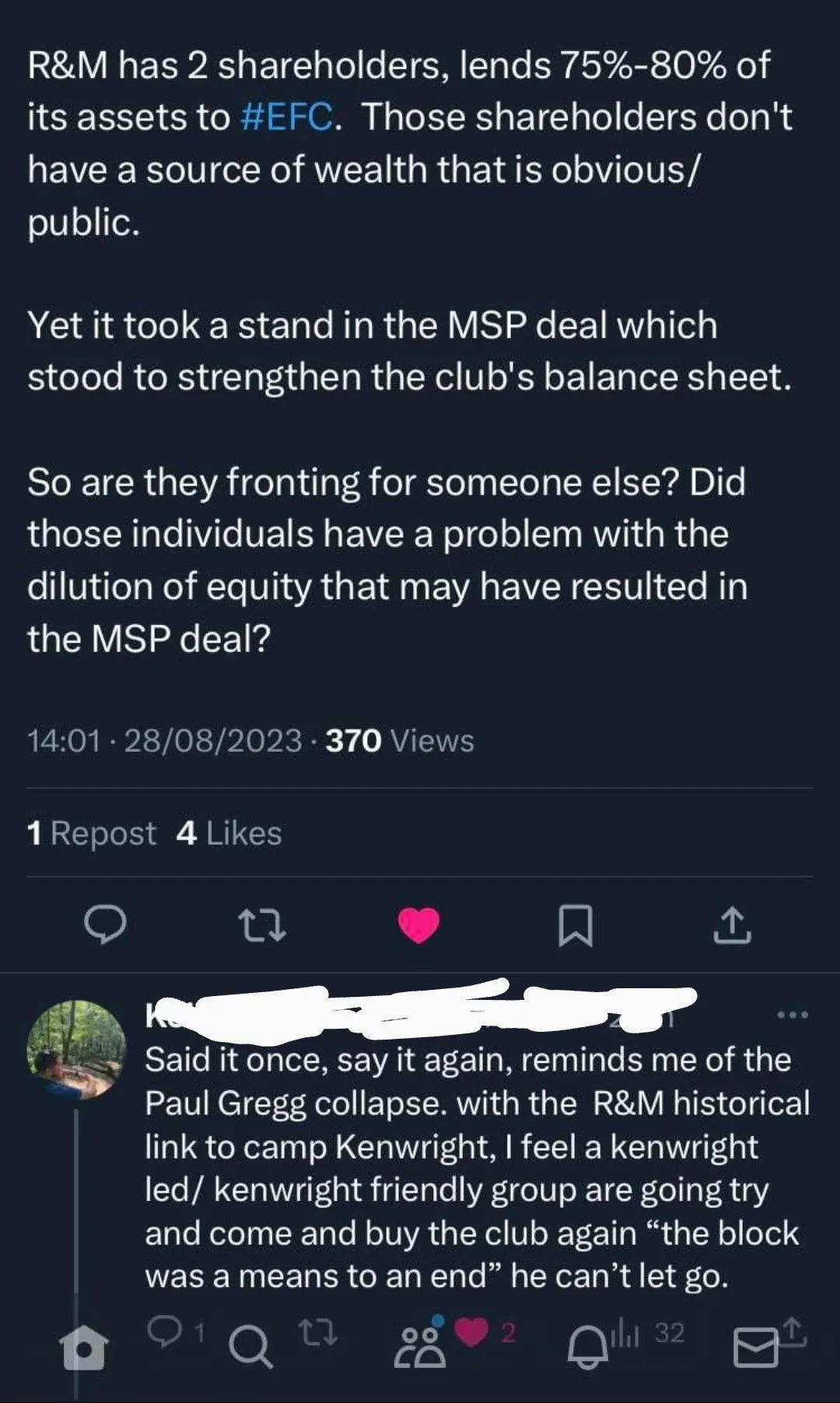Click the post timestamp 14:01 · 28/08/2023
This screenshot has height=1403, width=840.
pos(164,741)
